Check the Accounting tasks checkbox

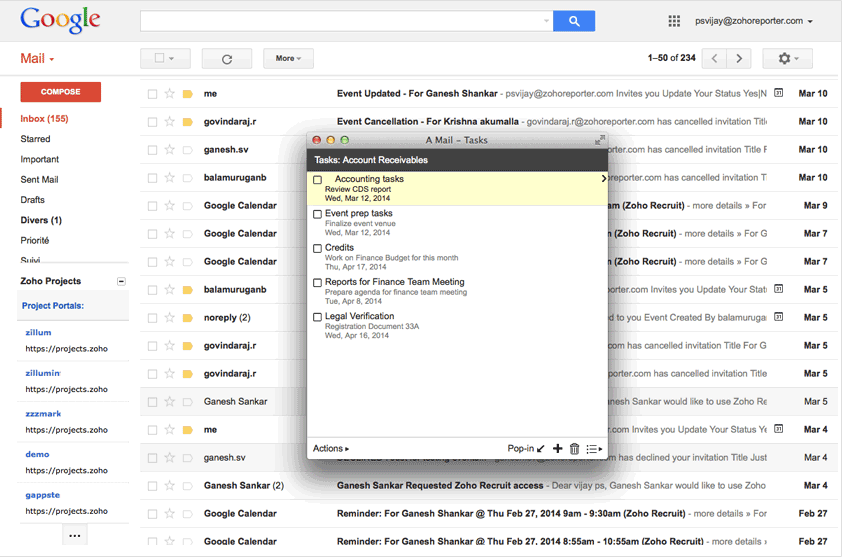(318, 180)
